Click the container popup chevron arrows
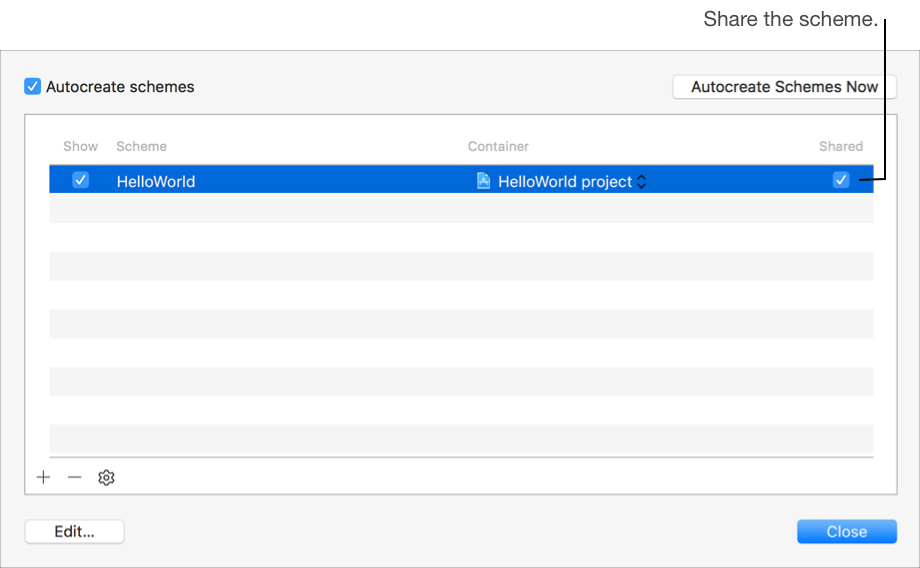 coord(642,182)
